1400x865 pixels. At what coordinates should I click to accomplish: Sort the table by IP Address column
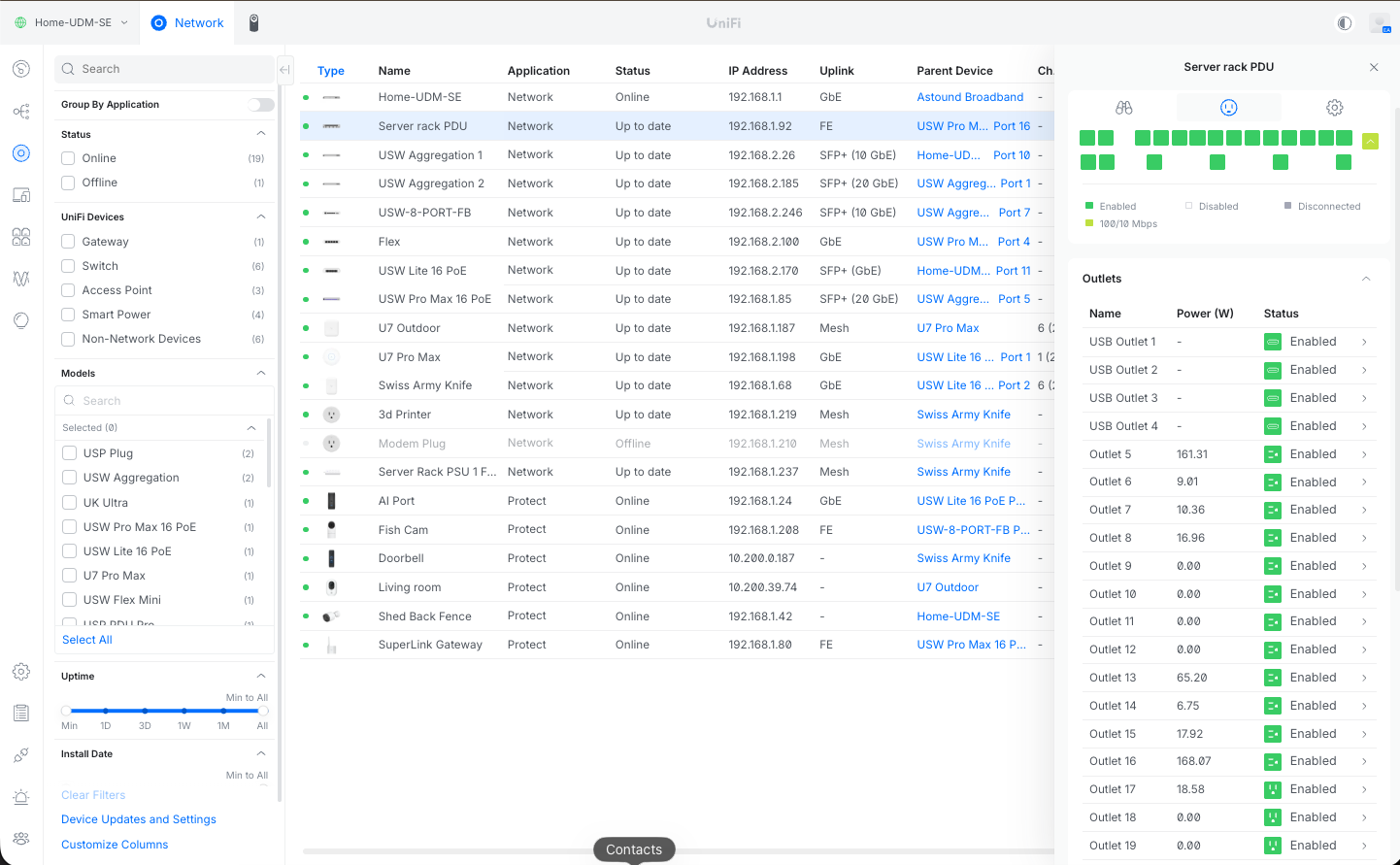[757, 71]
